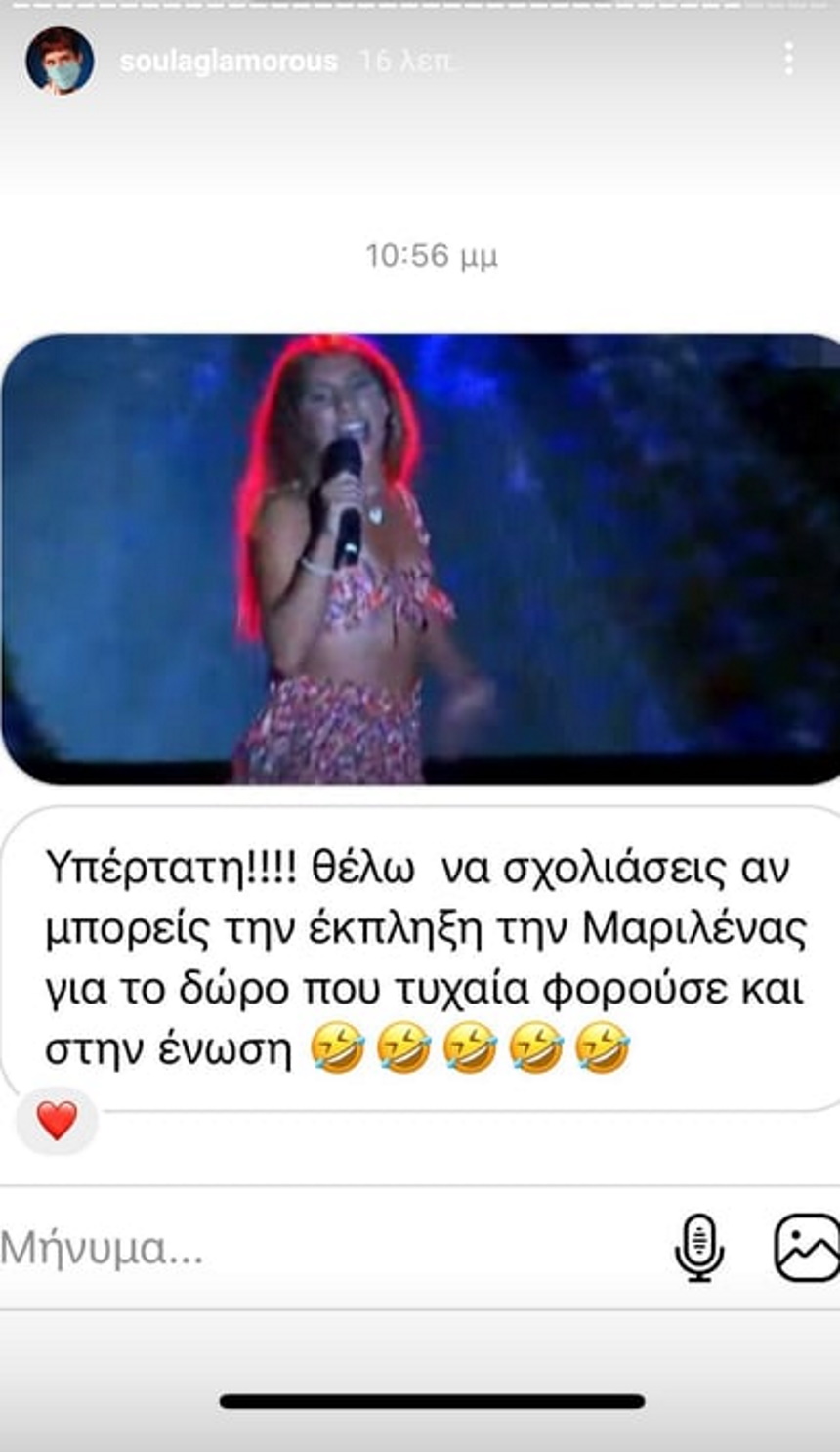Click the word "Μαριλένας" in the message
The image size is (840, 1452).
(x=694, y=929)
